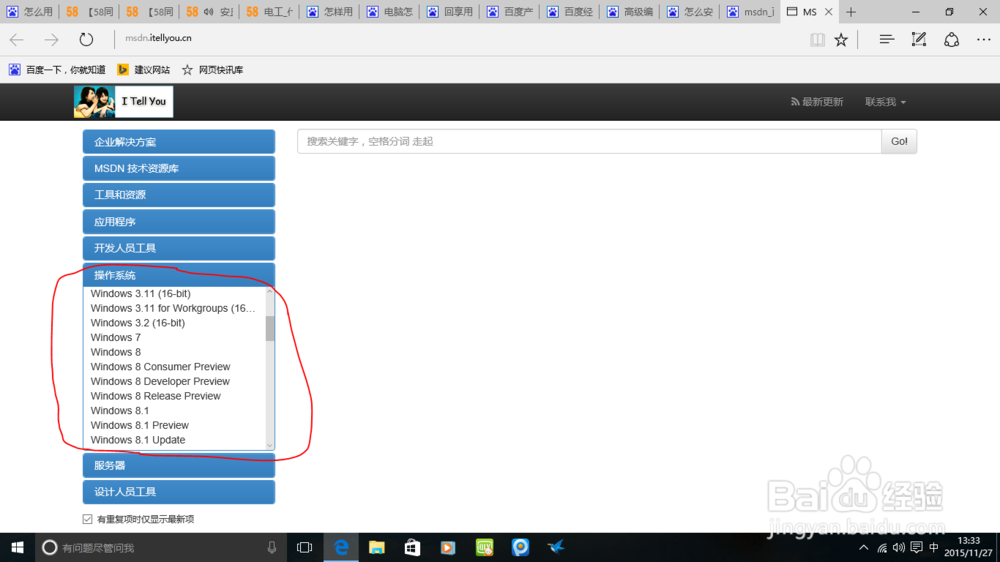Select Windows 8 Consumer Preview
1000x562 pixels.
click(x=160, y=367)
